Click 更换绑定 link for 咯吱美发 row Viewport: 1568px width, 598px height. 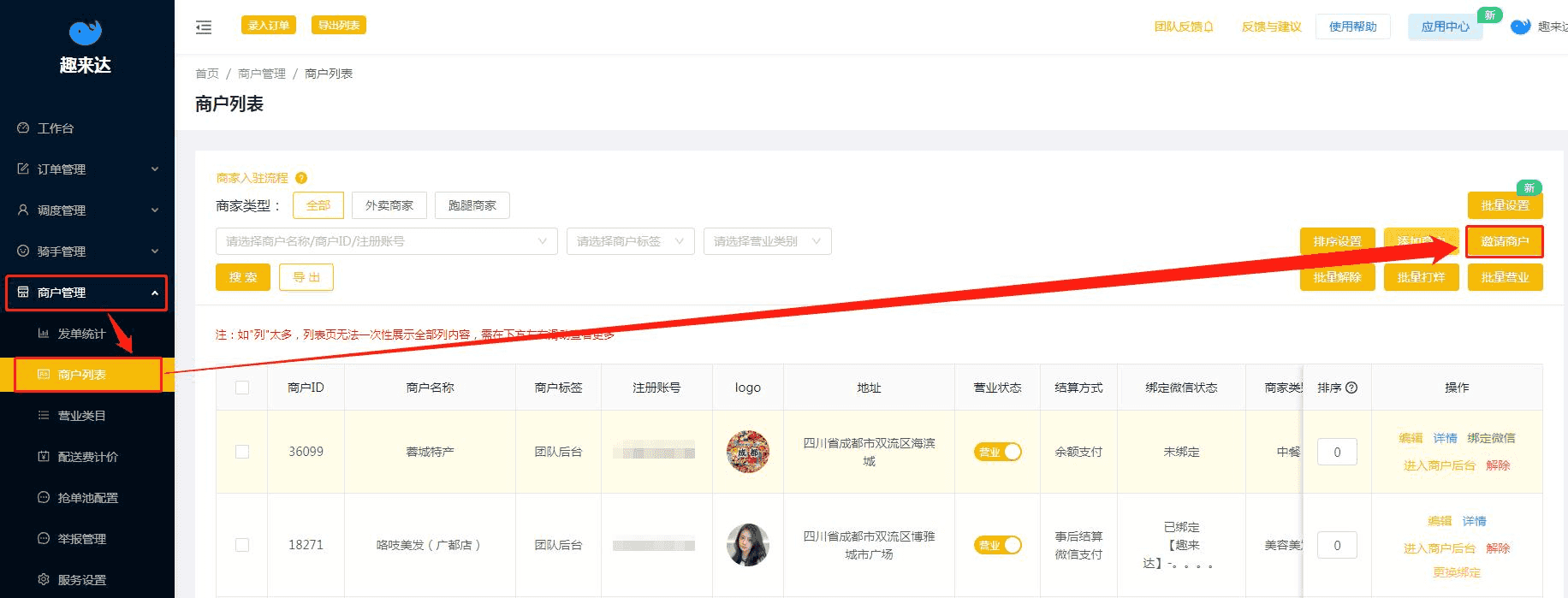point(1457,572)
